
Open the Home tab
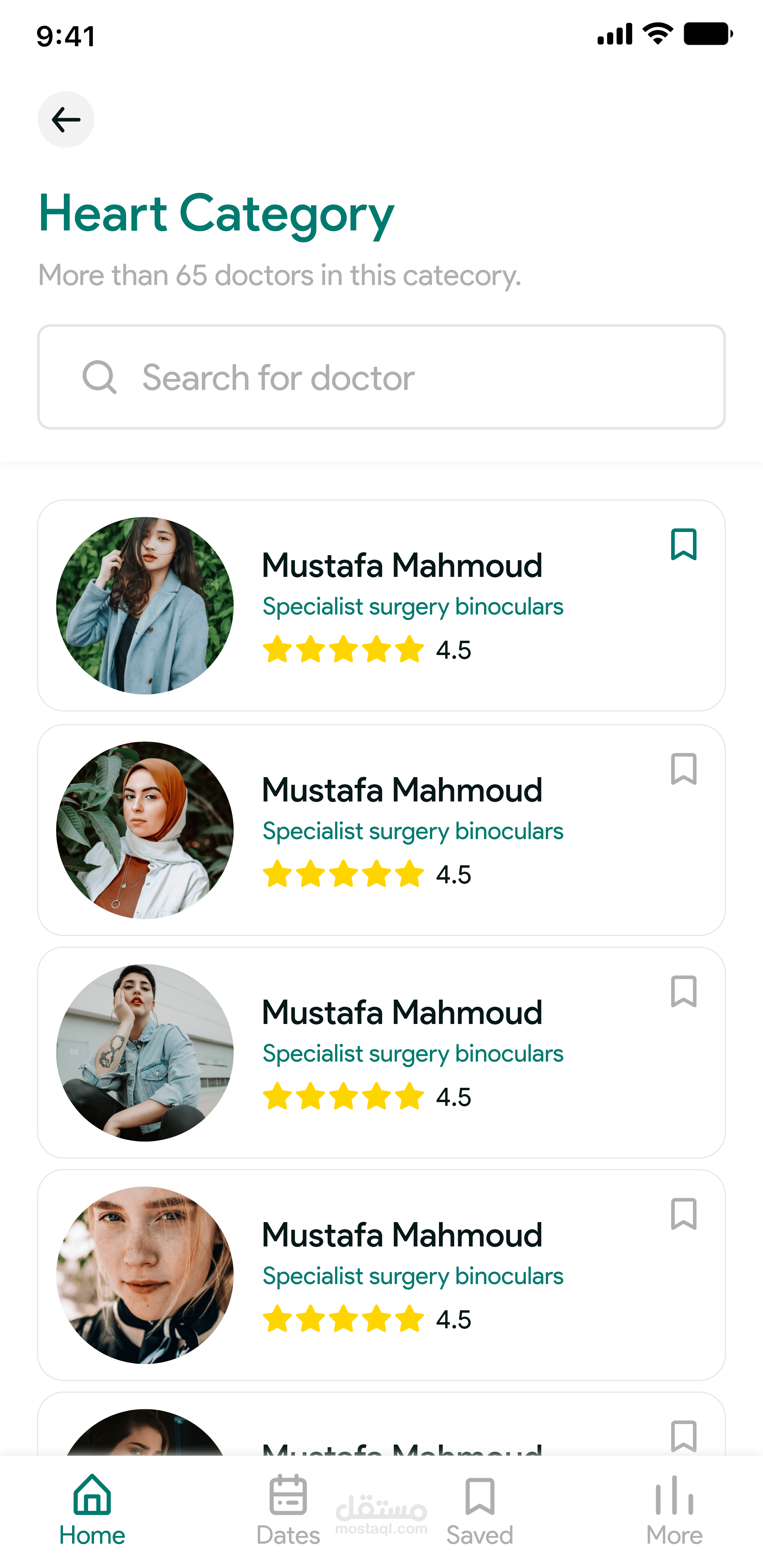(x=92, y=1509)
